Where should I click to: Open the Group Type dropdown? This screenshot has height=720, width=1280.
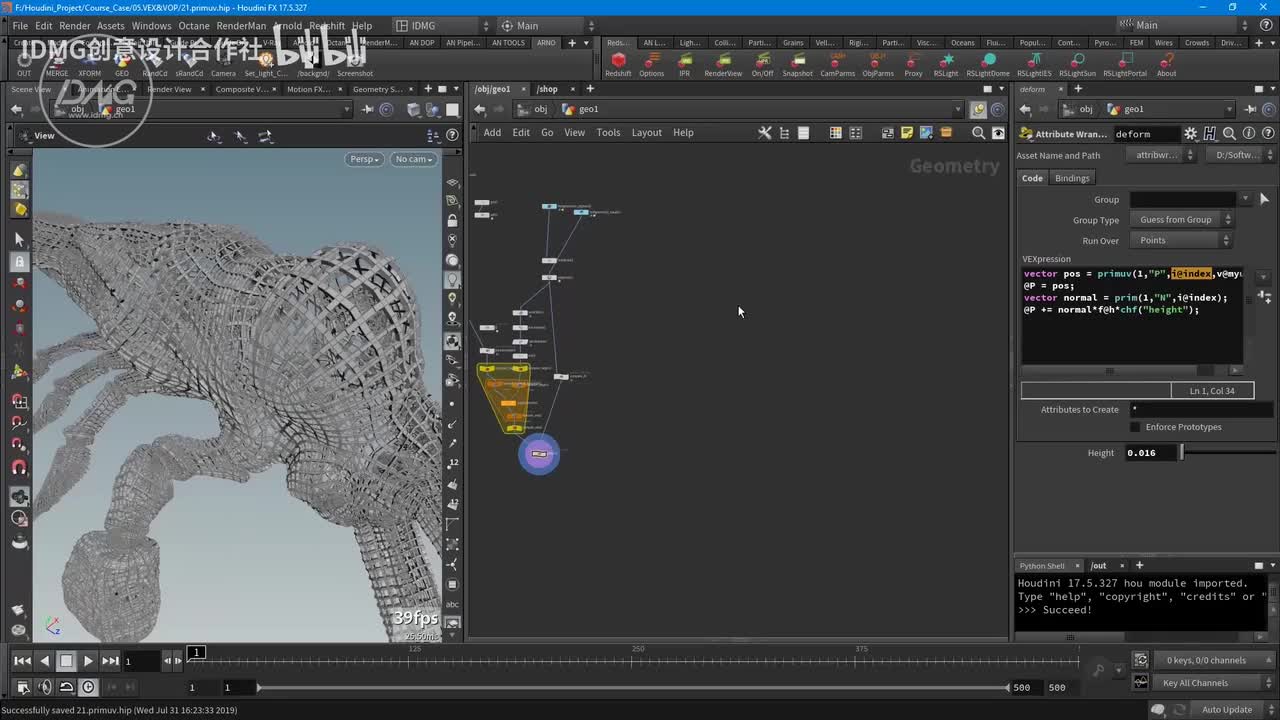click(1183, 220)
